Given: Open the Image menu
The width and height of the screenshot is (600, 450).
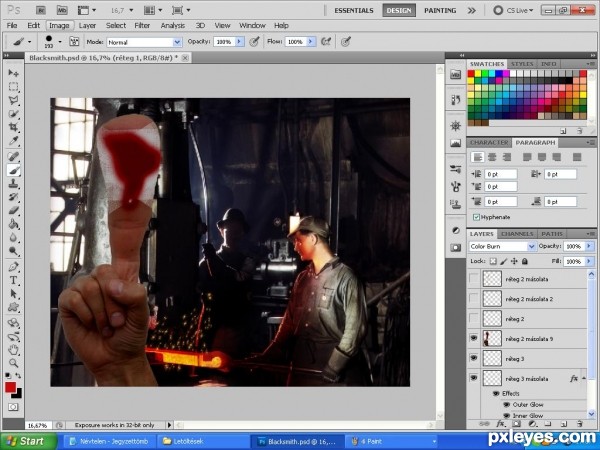Looking at the screenshot, I should [59, 26].
